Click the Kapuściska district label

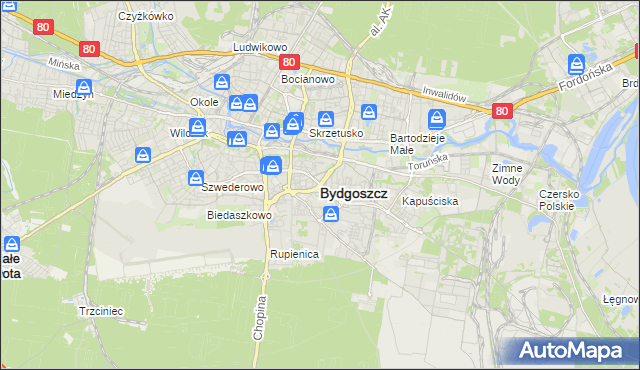click(x=430, y=202)
